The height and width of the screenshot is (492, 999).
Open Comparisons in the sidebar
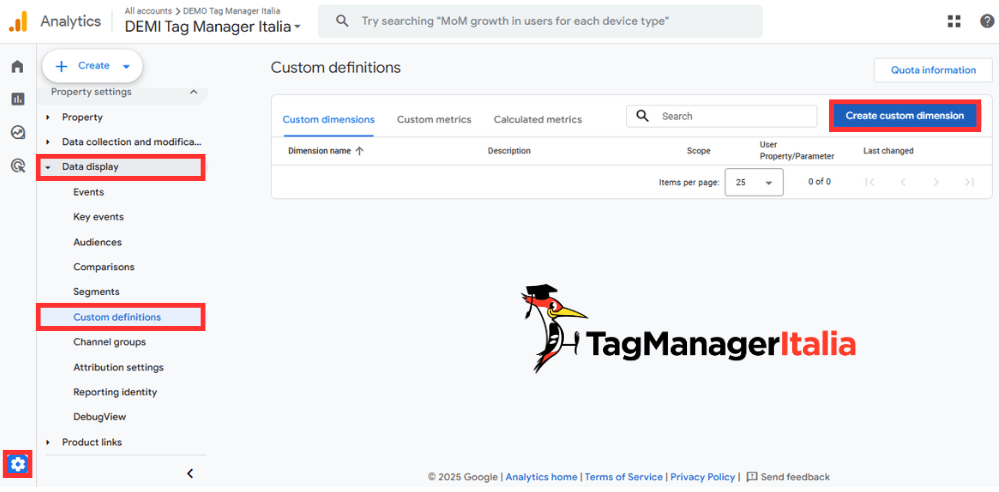[104, 267]
